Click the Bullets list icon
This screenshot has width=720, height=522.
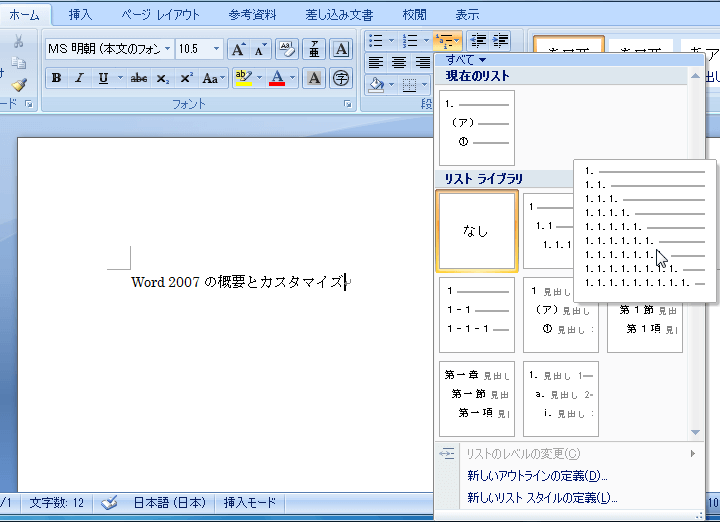[x=376, y=41]
